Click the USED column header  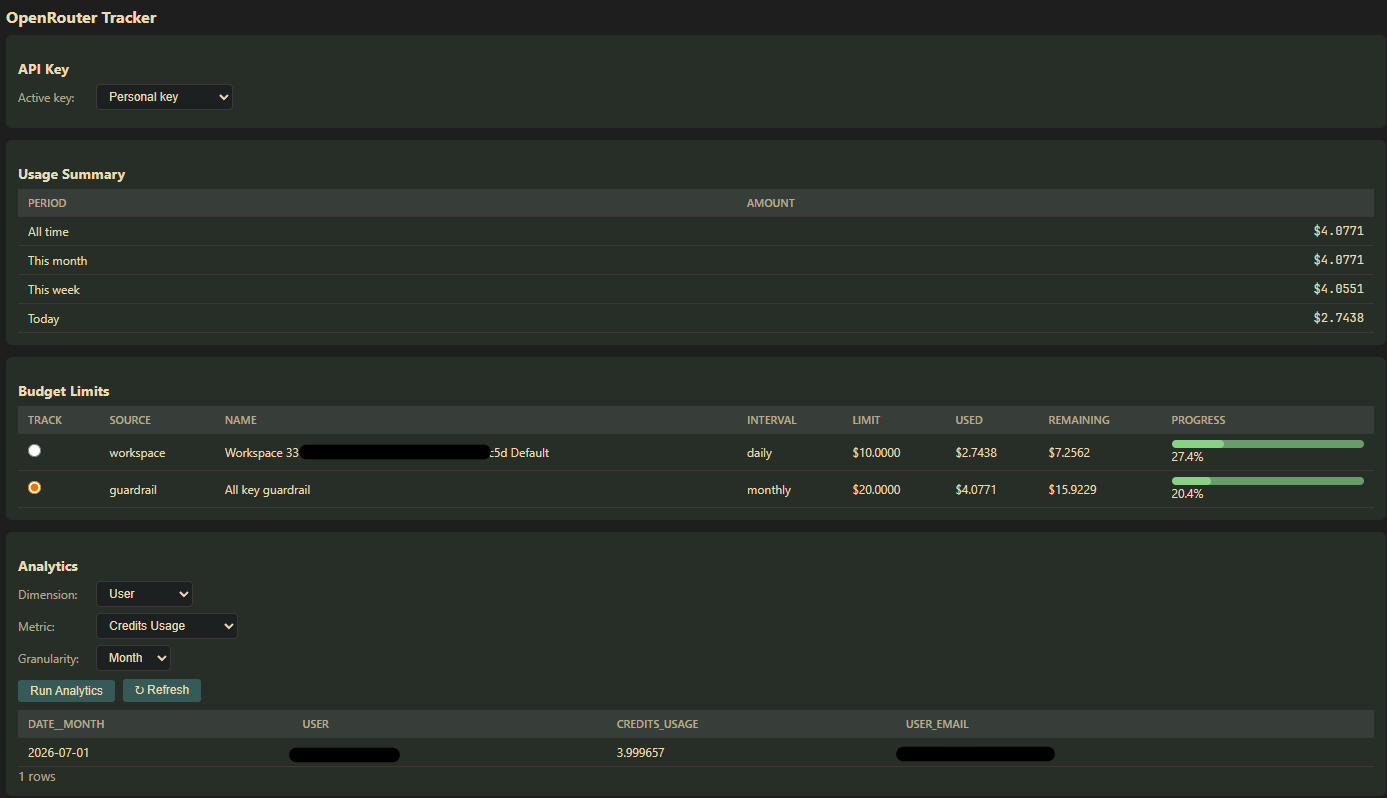[x=969, y=420]
